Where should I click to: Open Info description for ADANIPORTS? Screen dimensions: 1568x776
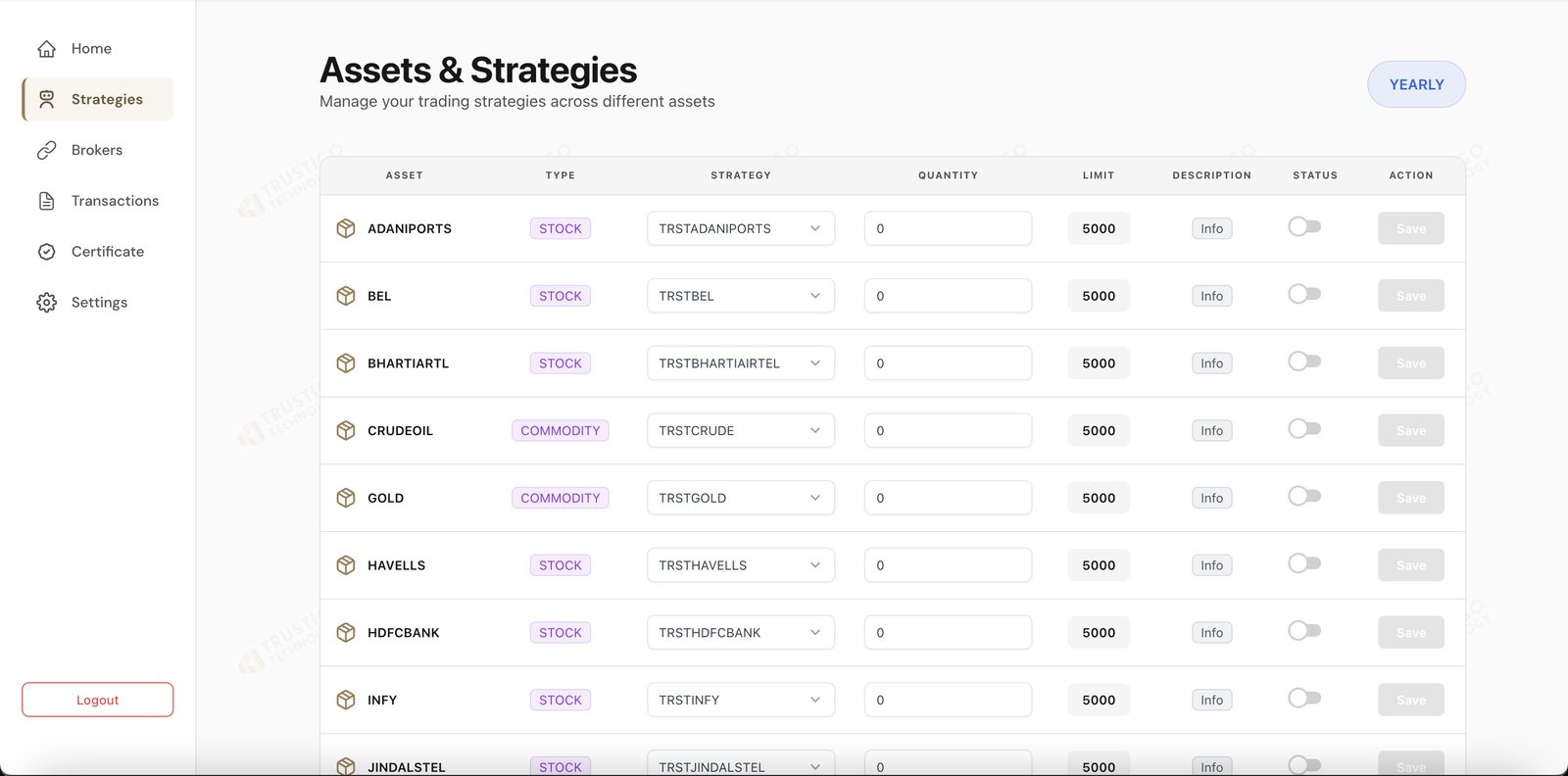pyautogui.click(x=1212, y=228)
